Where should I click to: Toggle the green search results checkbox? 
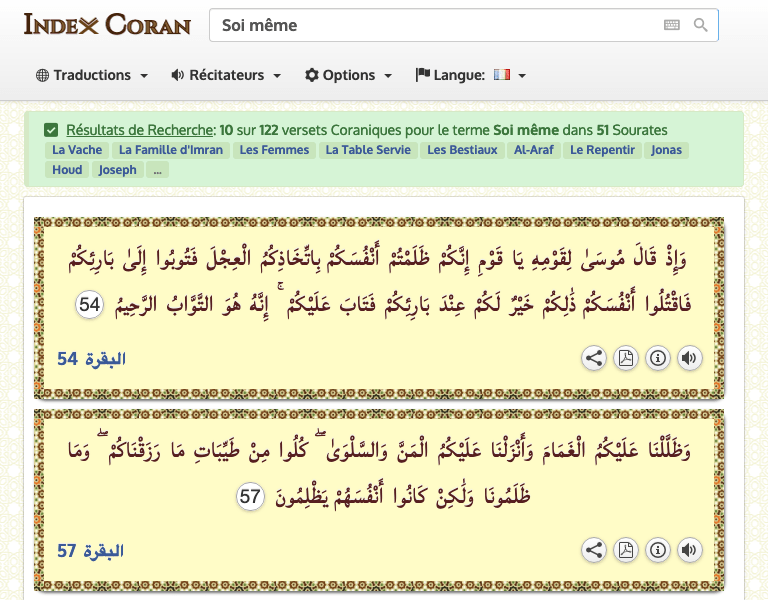click(51, 130)
